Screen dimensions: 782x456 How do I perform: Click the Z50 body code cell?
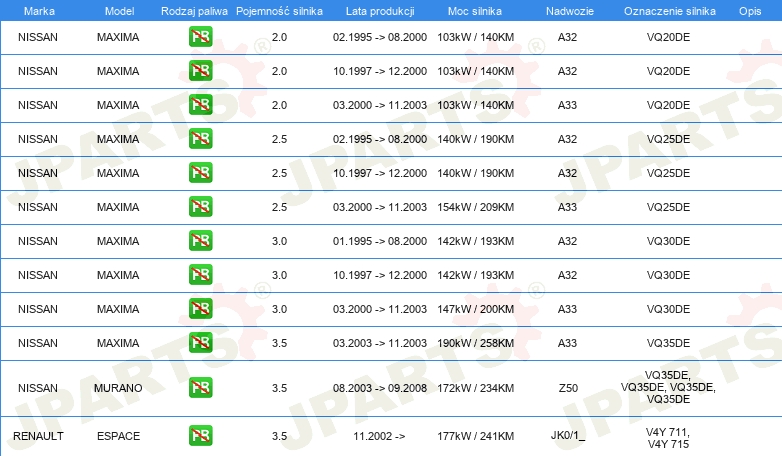568,388
